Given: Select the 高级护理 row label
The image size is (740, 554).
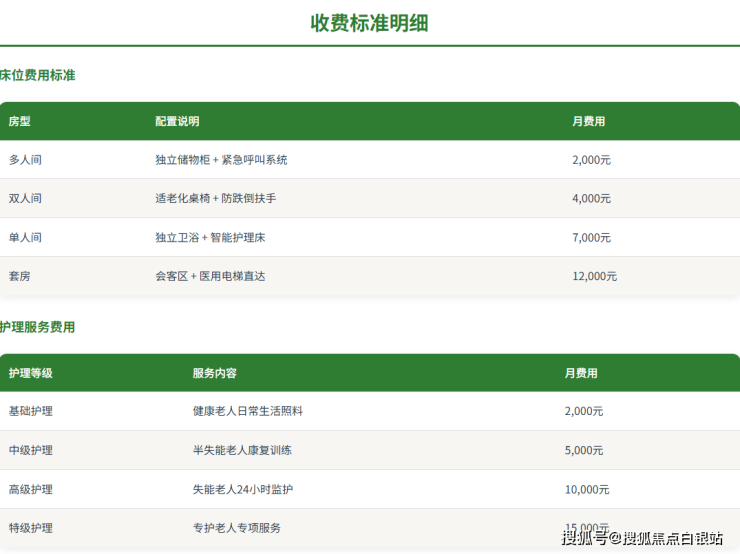Looking at the screenshot, I should coord(31,489).
